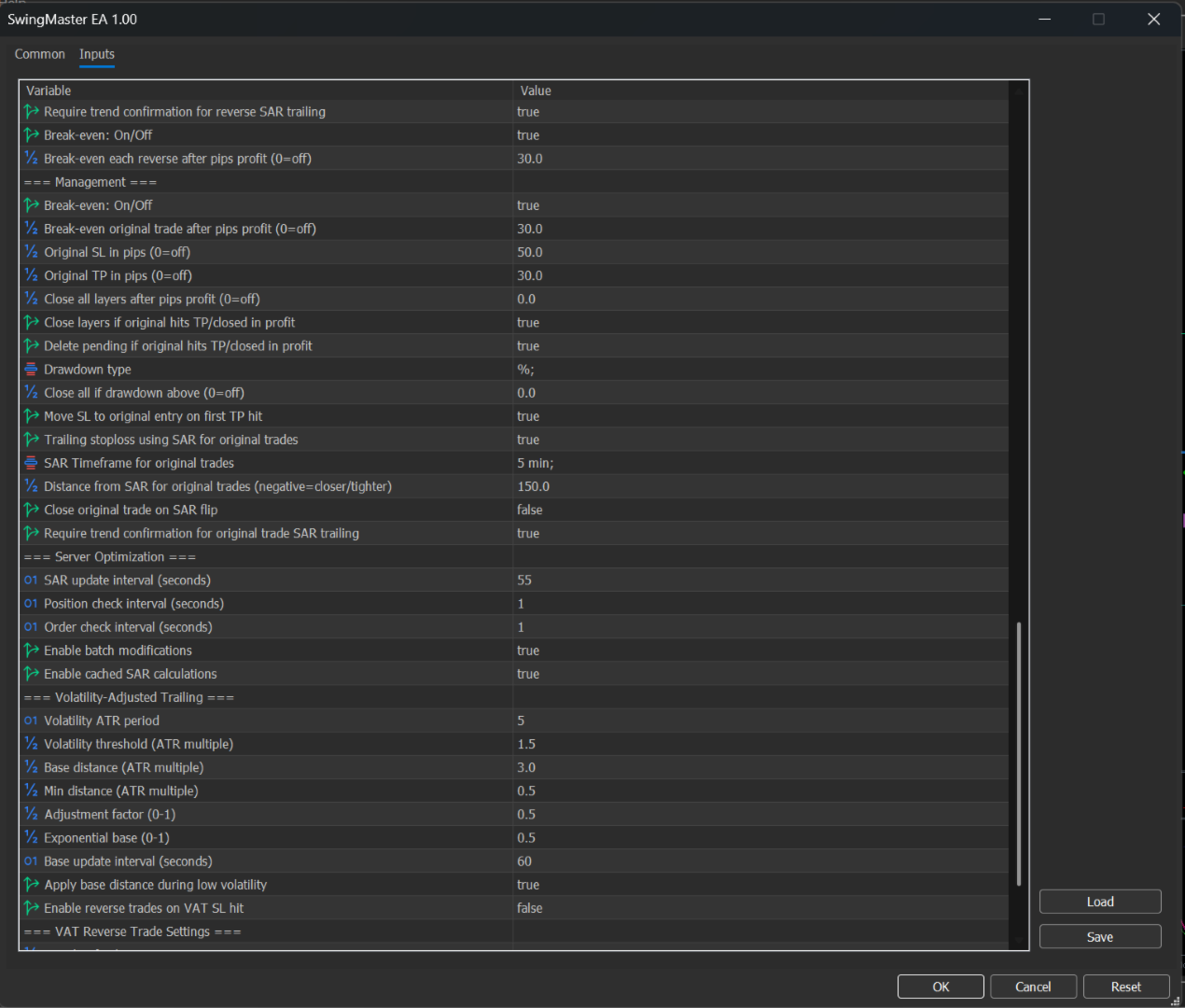The image size is (1185, 1008).
Task: Click the boolean icon beside 'Move SL to original entry'
Action: coord(31,416)
